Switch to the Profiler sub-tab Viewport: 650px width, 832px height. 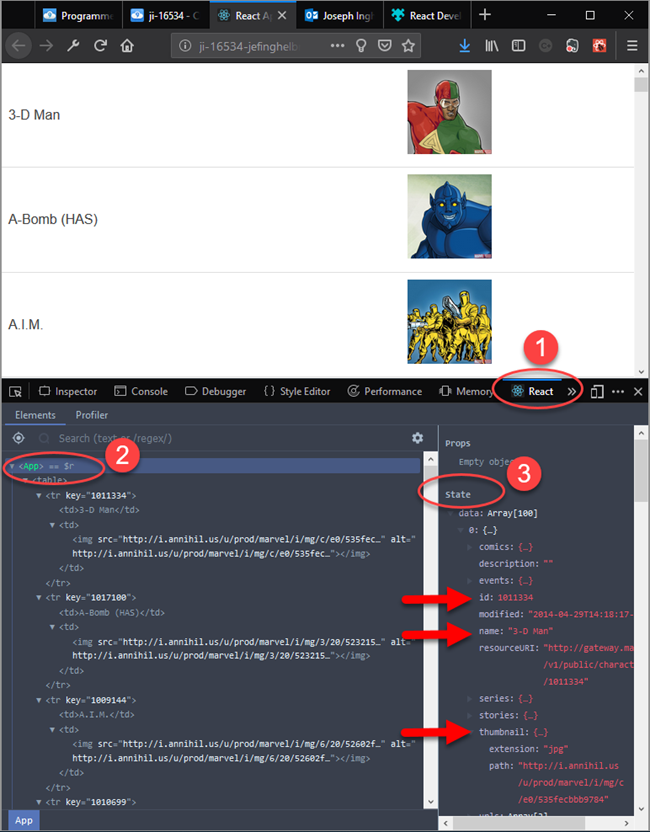(x=91, y=415)
